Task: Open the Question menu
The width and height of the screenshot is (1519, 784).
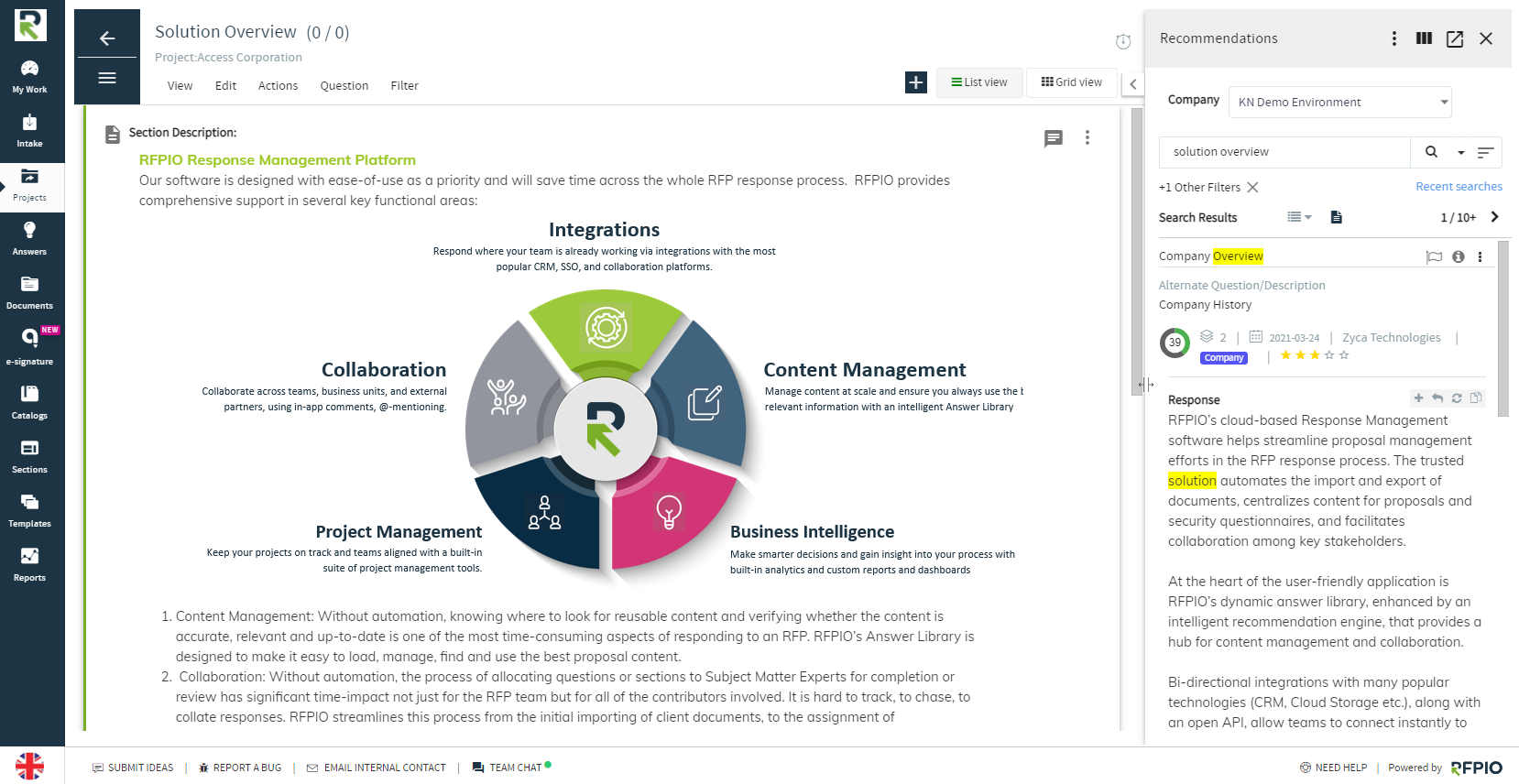Action: click(344, 86)
